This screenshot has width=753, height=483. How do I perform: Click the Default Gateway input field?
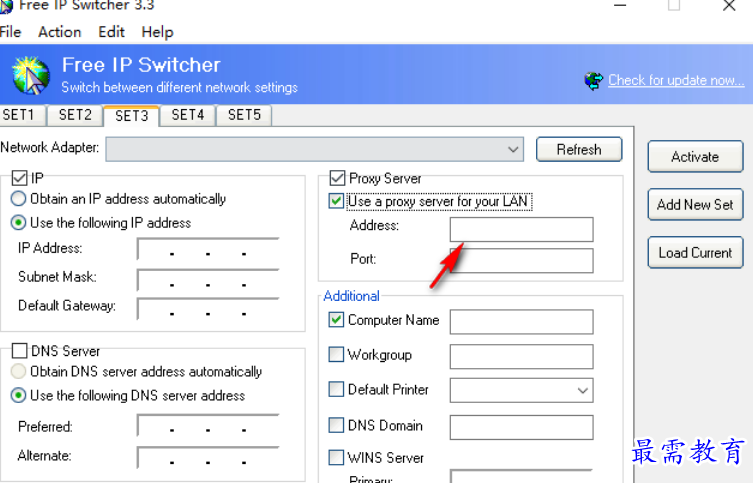pyautogui.click(x=208, y=309)
